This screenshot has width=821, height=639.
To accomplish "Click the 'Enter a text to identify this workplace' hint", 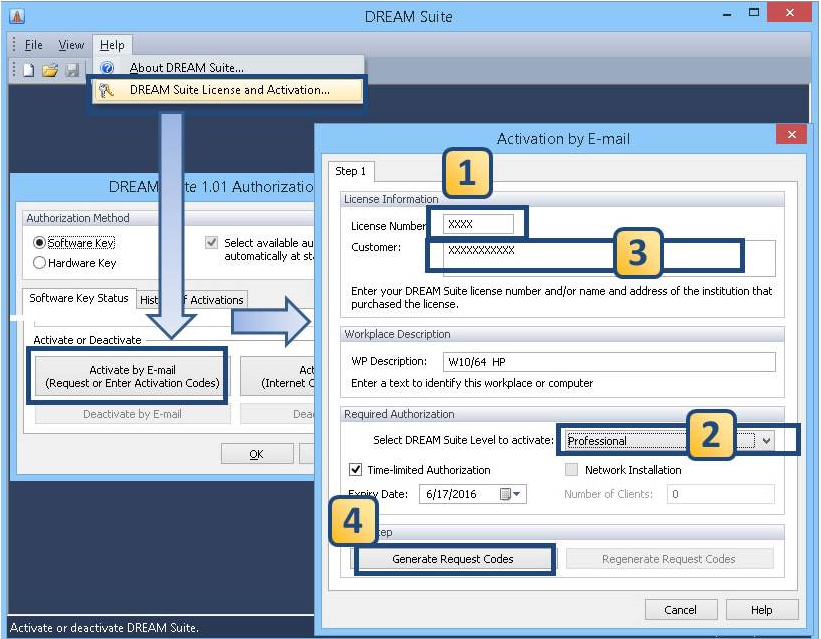I will [x=472, y=383].
